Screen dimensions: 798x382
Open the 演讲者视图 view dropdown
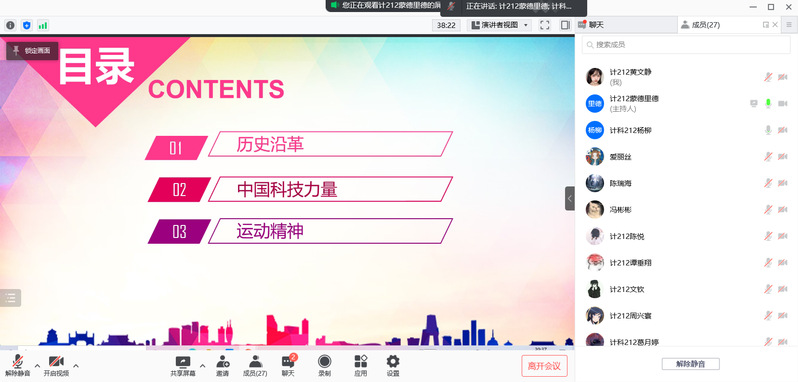coord(499,25)
